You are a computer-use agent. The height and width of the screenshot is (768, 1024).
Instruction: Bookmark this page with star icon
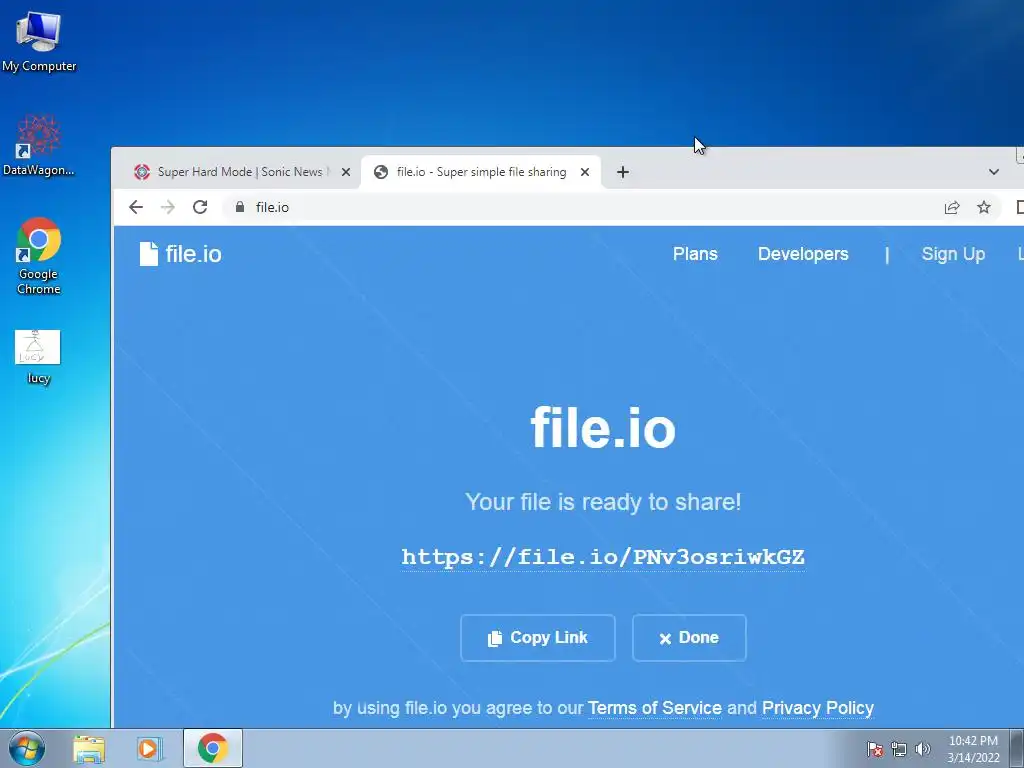click(984, 207)
